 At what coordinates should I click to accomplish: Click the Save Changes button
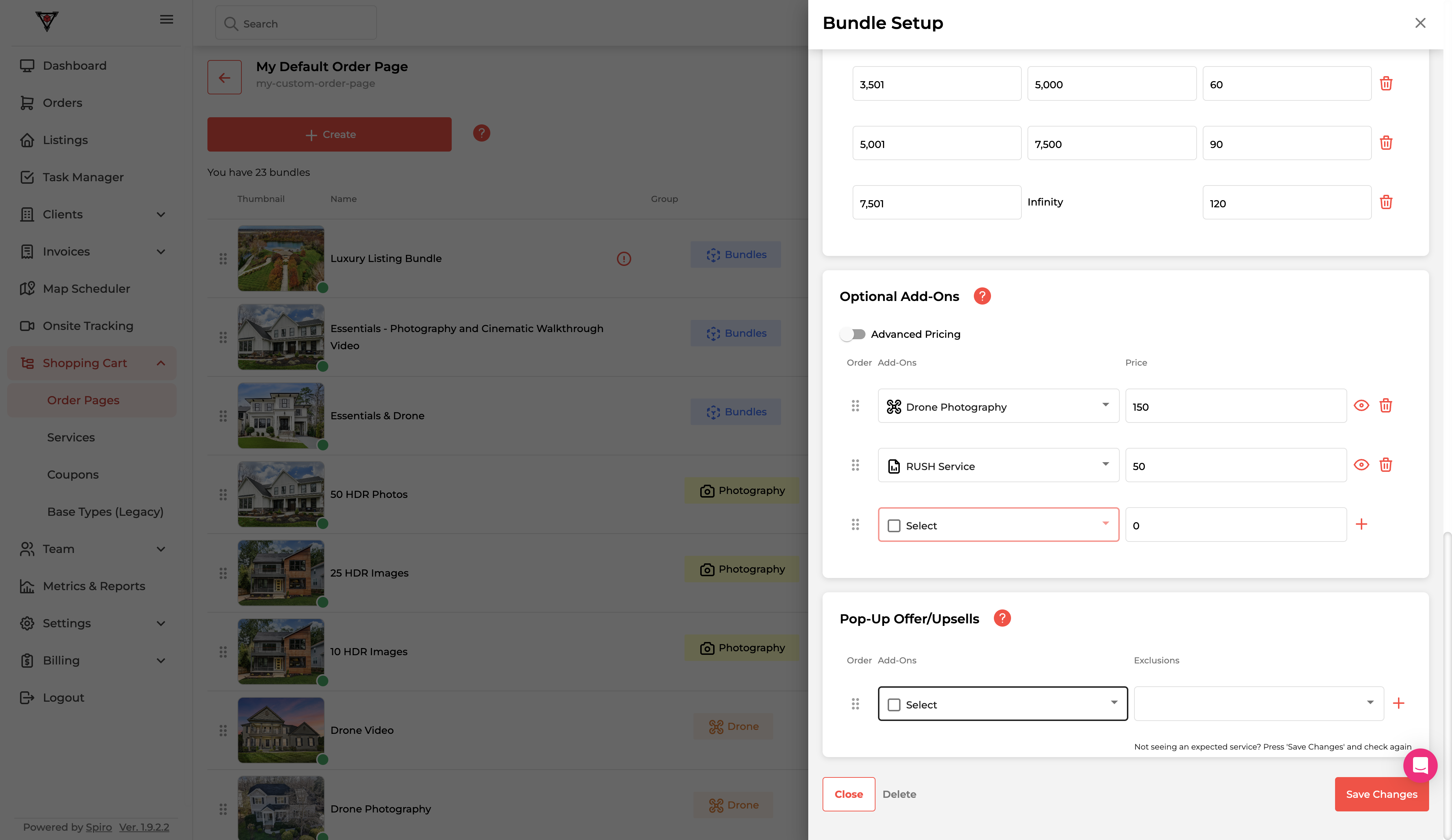pos(1381,794)
